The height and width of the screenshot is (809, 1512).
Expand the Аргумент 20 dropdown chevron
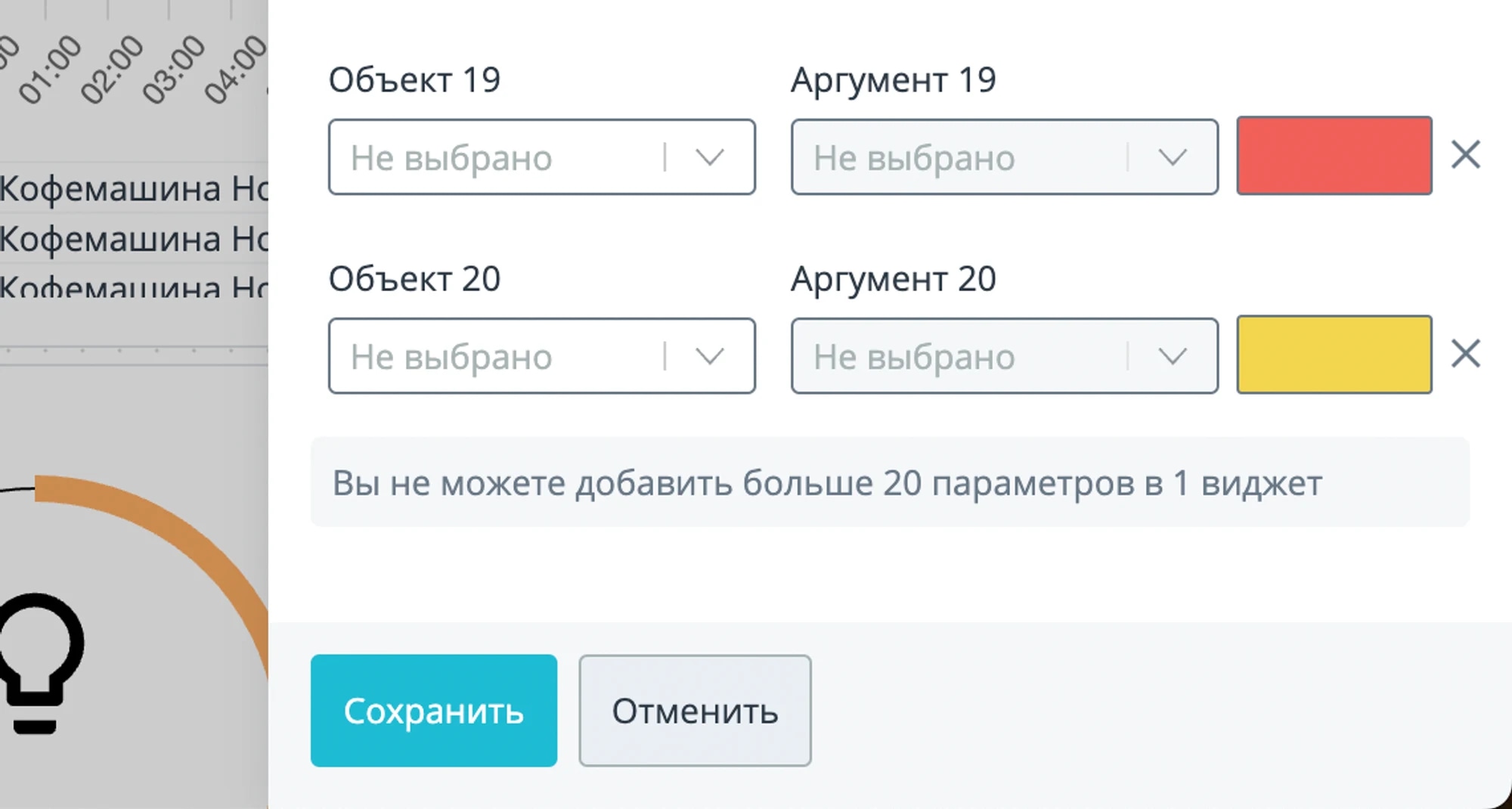click(1172, 356)
